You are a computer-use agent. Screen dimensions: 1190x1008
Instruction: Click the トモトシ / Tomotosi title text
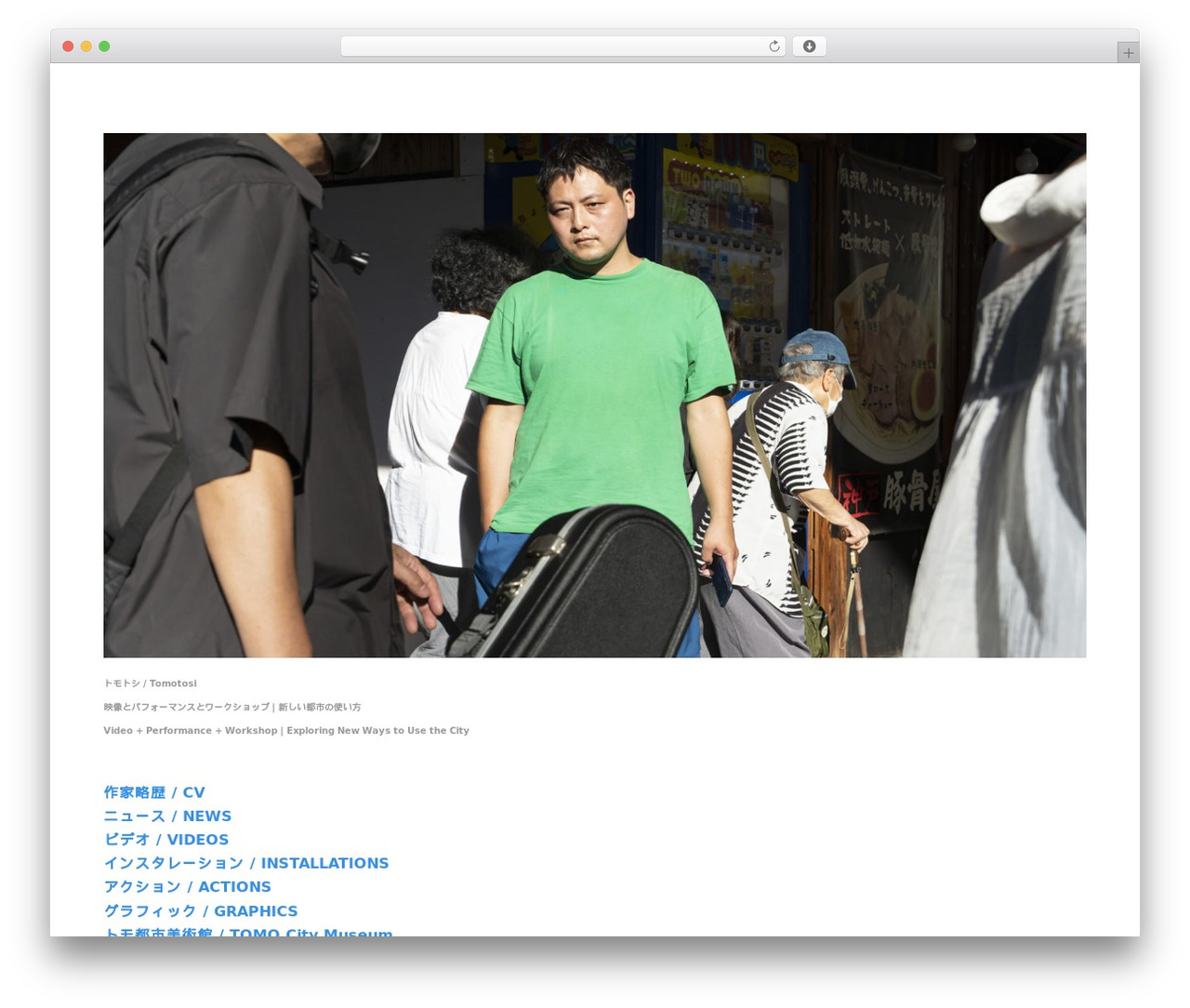coord(151,683)
